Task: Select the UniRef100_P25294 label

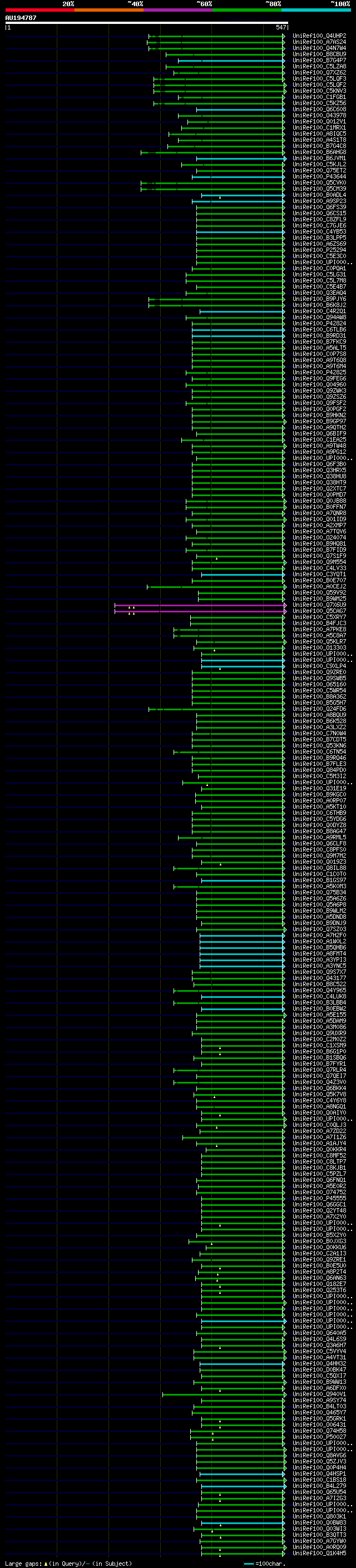Action: click(319, 250)
